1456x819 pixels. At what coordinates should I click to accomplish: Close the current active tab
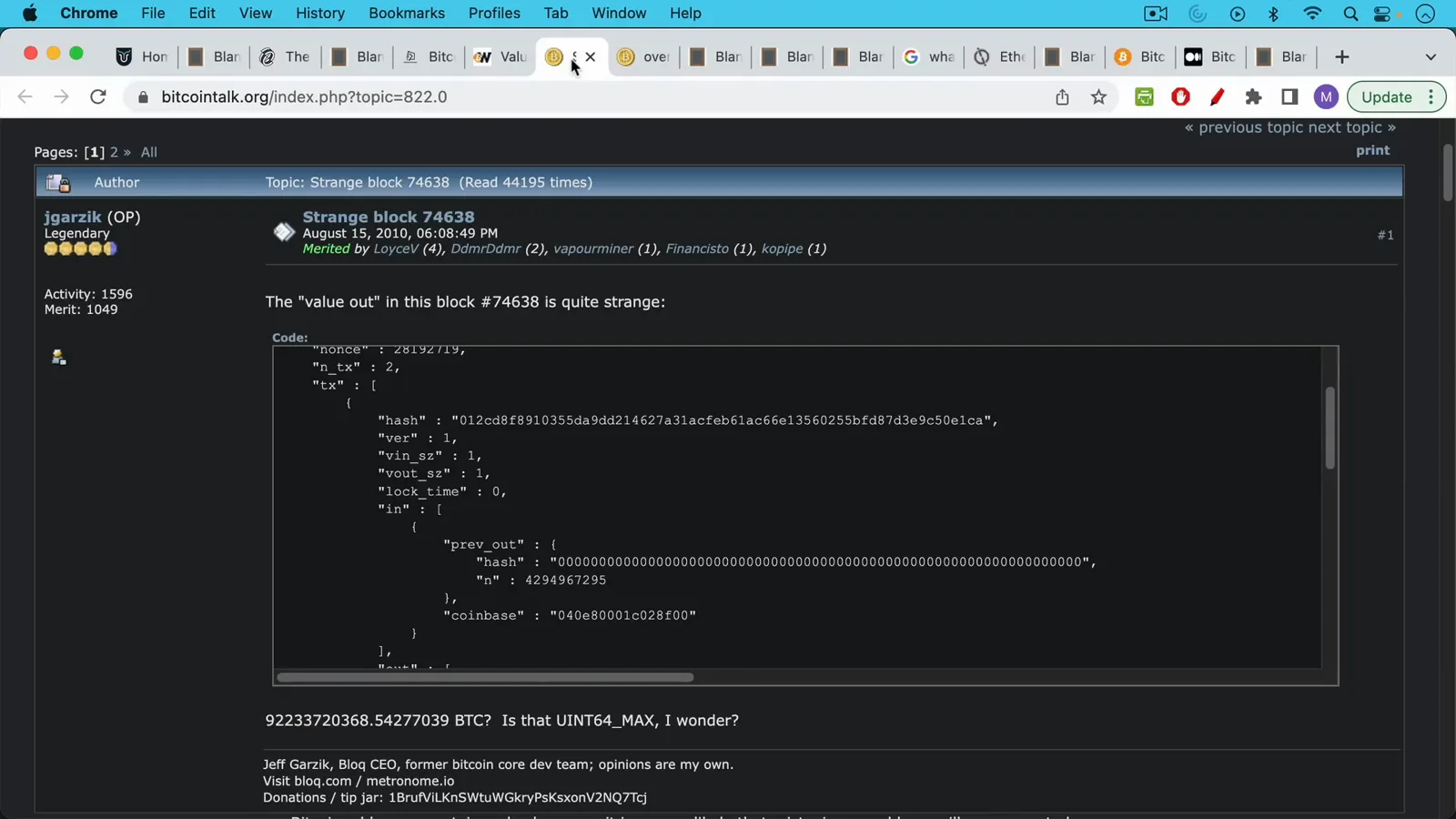(x=591, y=56)
